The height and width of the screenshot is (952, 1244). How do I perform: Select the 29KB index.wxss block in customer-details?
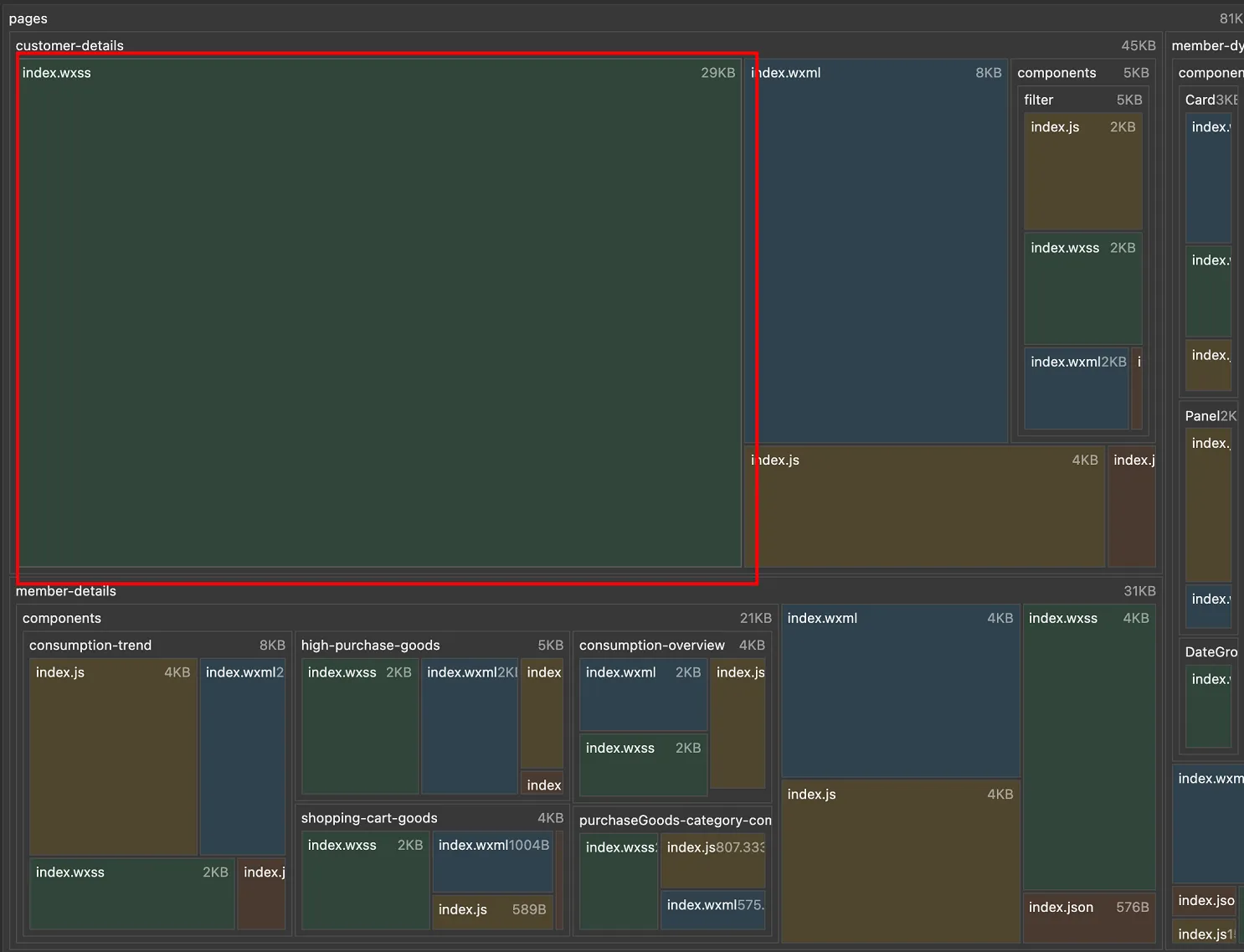click(379, 312)
